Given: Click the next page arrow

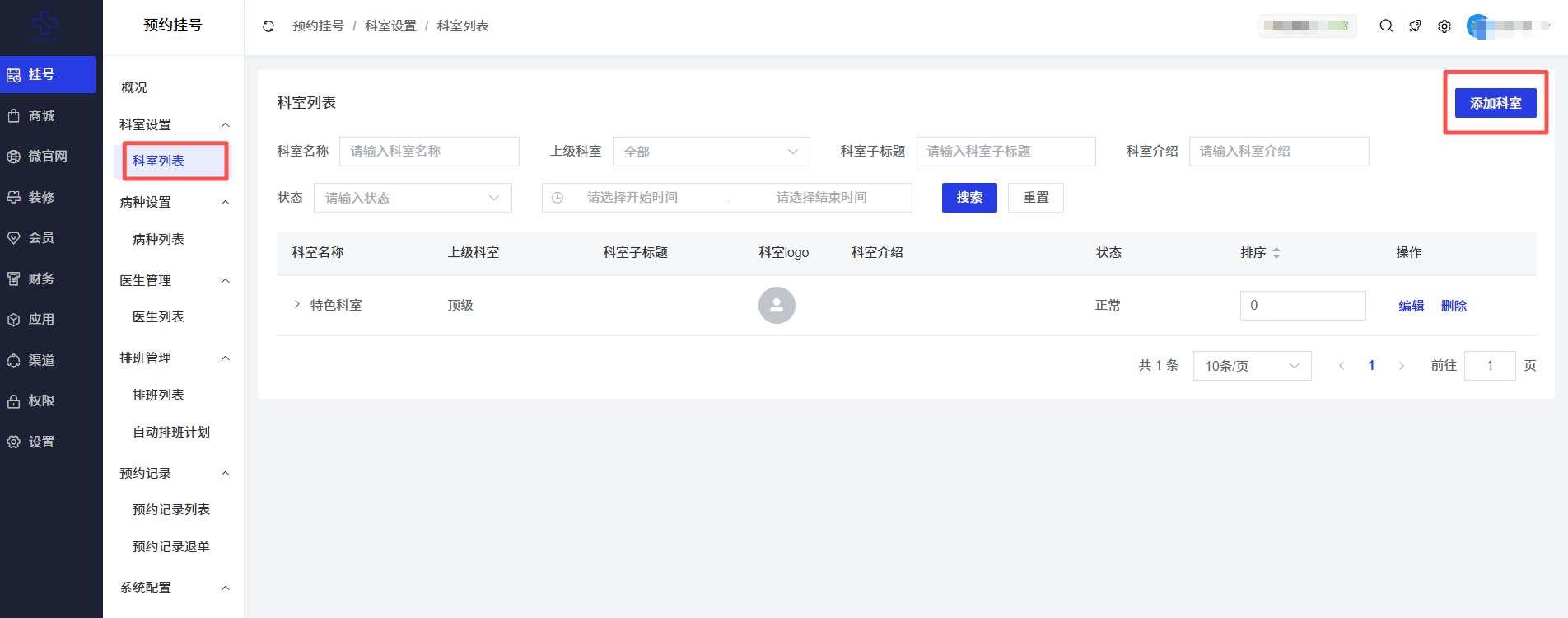Looking at the screenshot, I should [1401, 366].
